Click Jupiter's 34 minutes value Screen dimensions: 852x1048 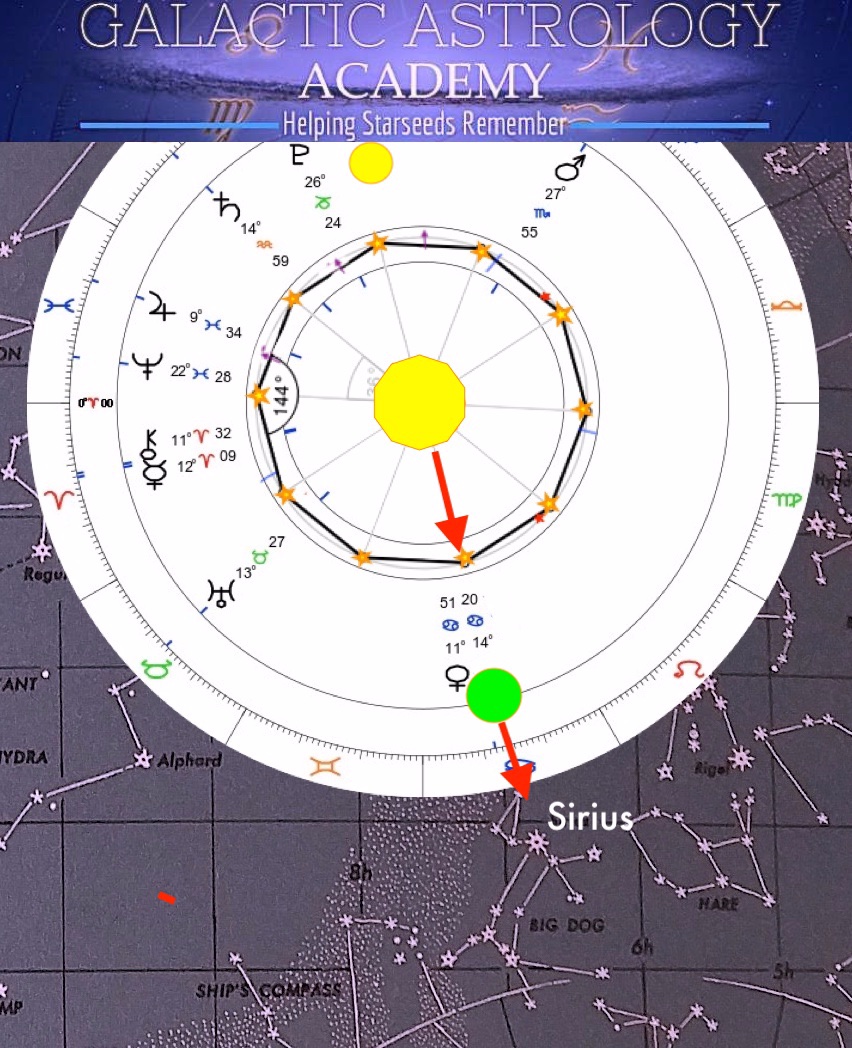coord(233,332)
